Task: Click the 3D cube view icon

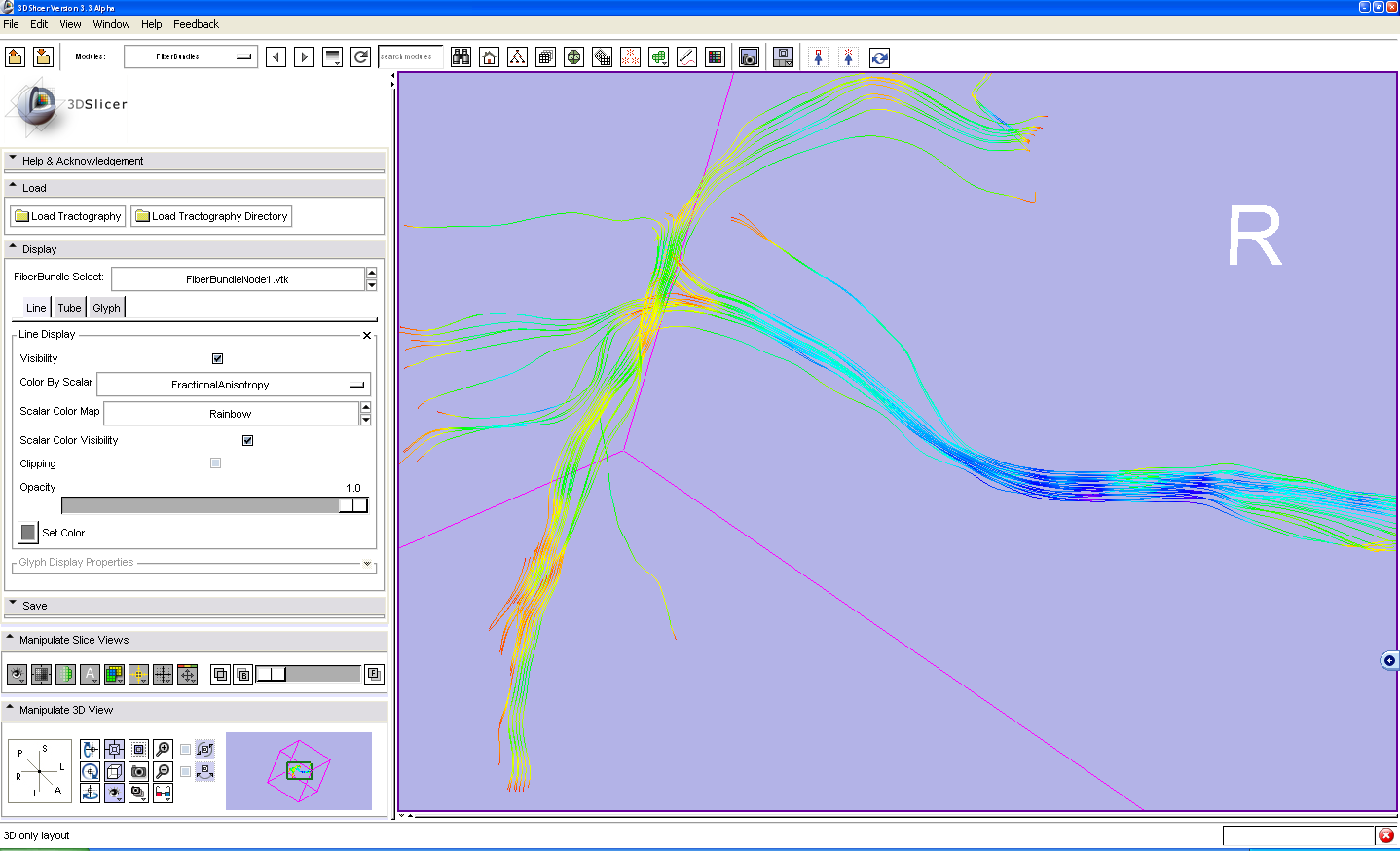Action: click(x=114, y=771)
